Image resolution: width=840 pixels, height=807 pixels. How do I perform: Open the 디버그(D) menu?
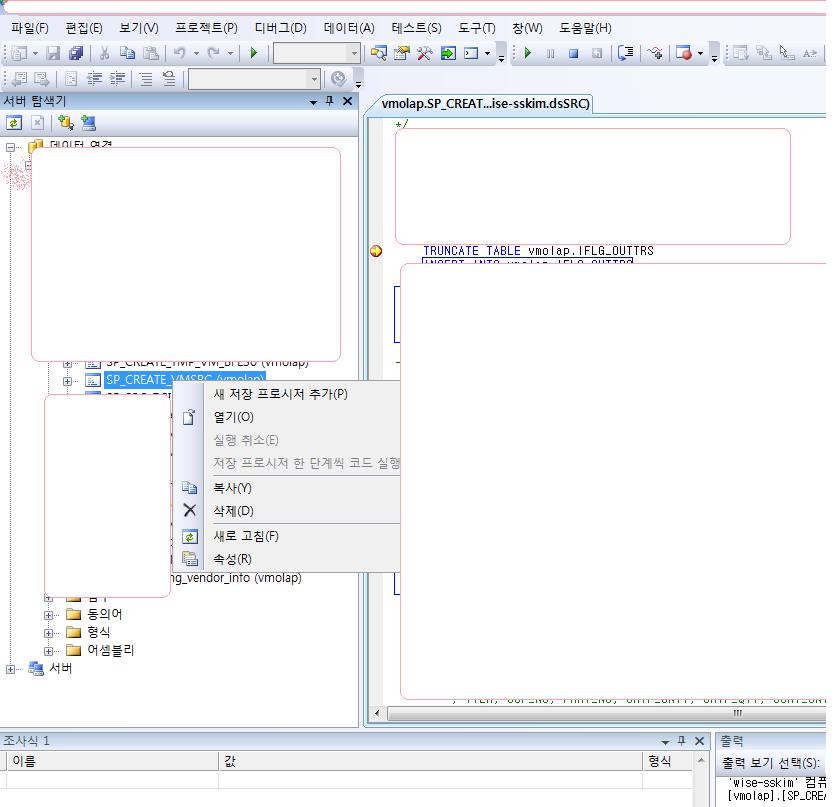[x=281, y=28]
